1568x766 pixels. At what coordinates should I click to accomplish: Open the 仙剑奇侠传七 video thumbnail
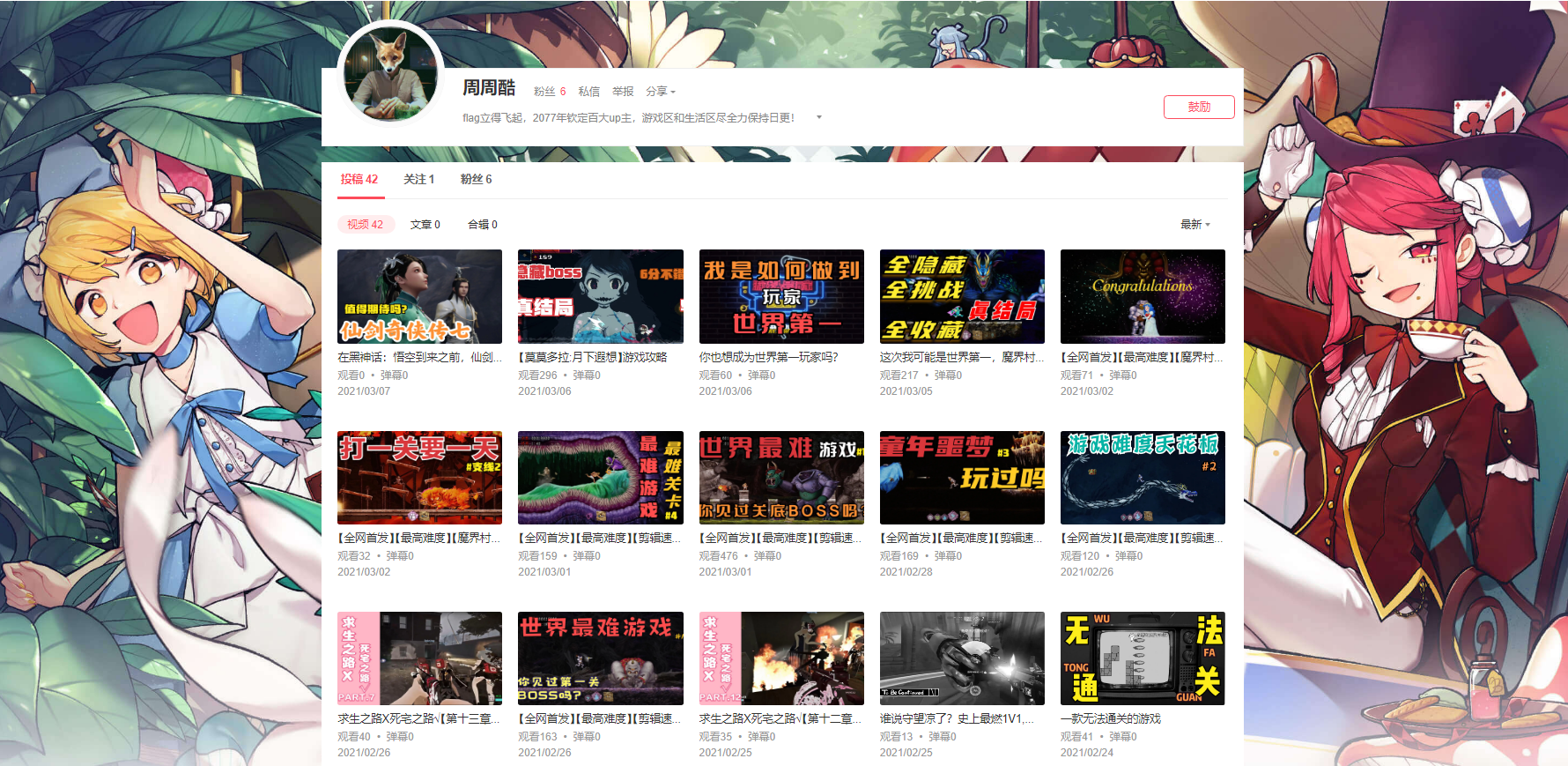pos(419,296)
